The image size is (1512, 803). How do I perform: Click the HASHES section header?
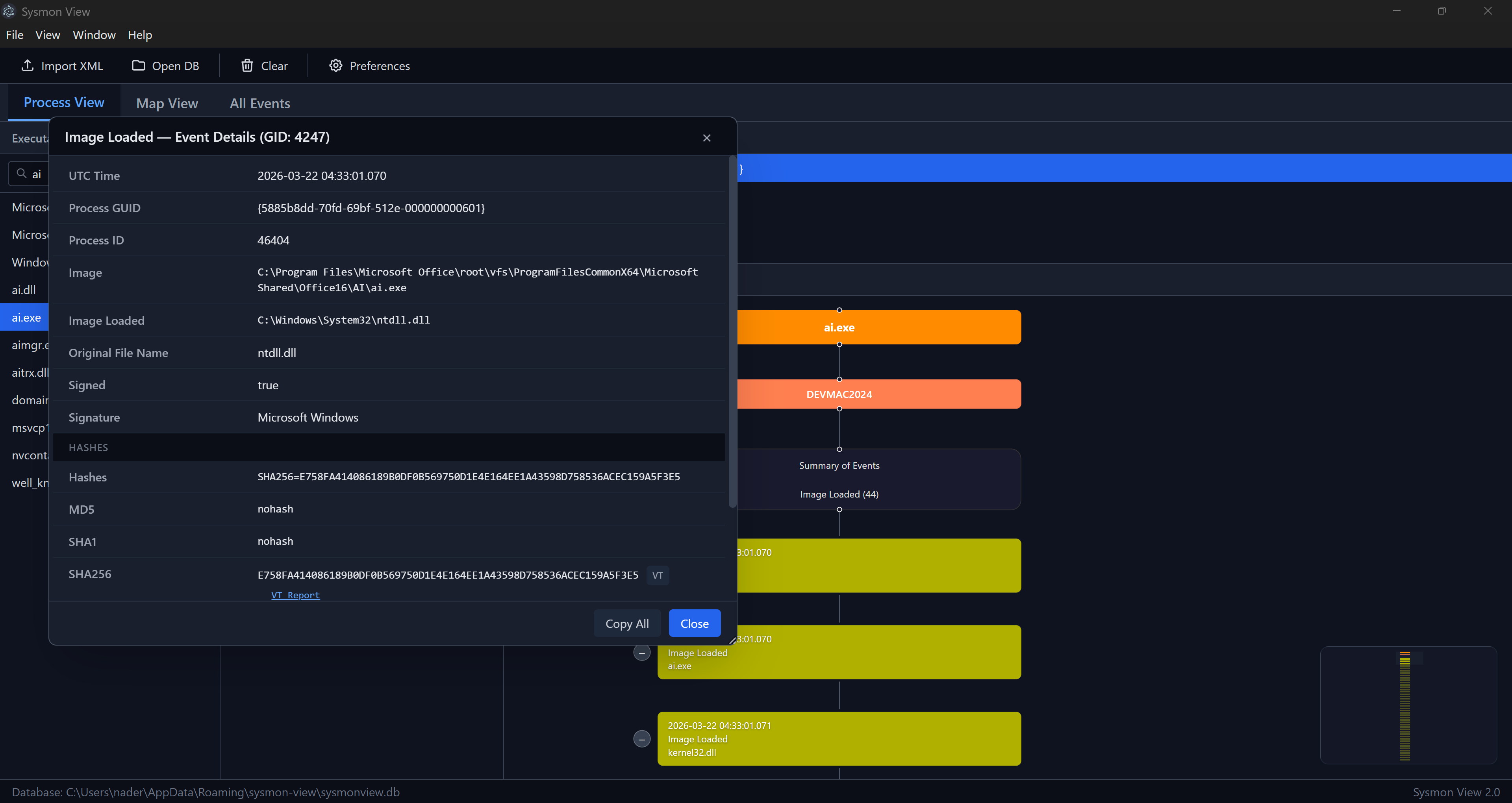tap(389, 447)
